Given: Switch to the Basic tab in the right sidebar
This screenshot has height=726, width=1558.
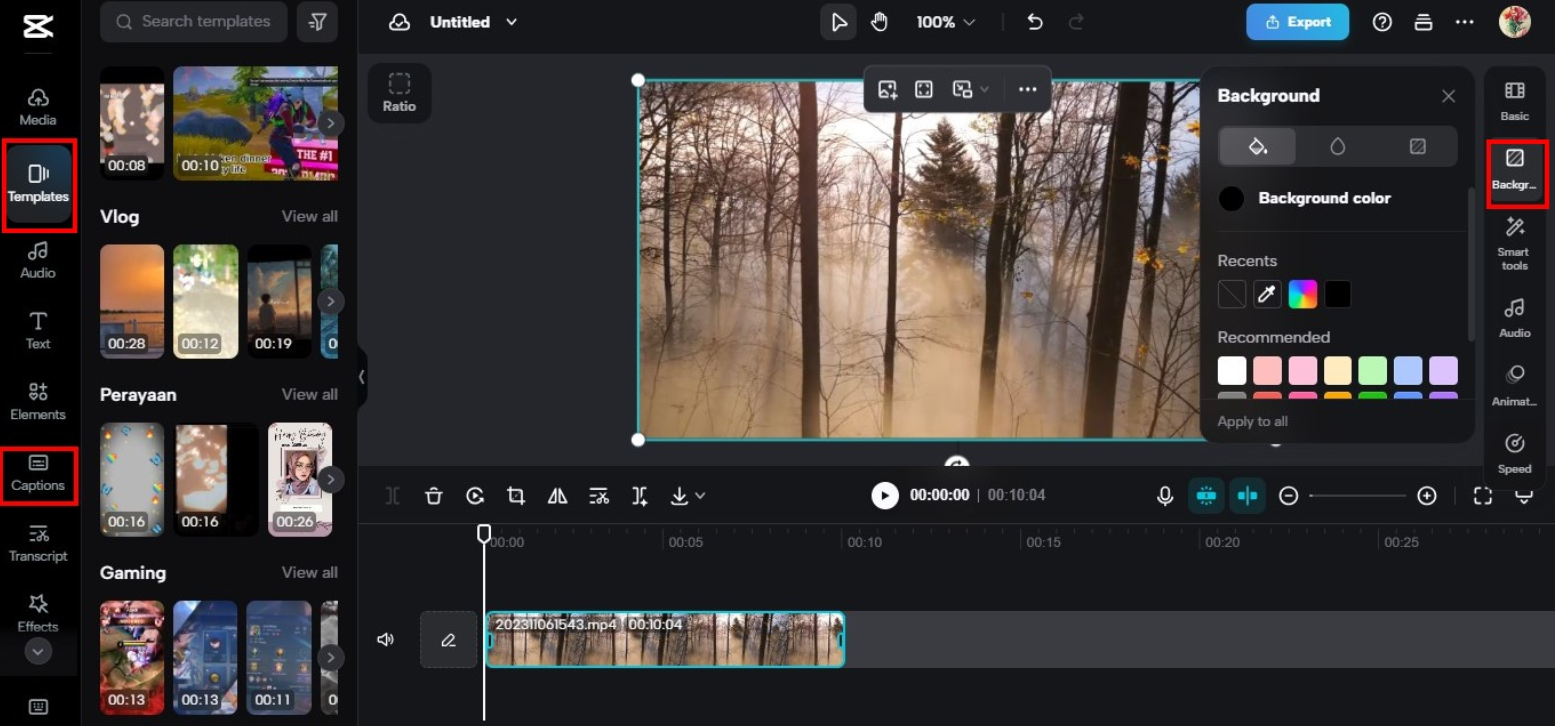Looking at the screenshot, I should point(1515,100).
